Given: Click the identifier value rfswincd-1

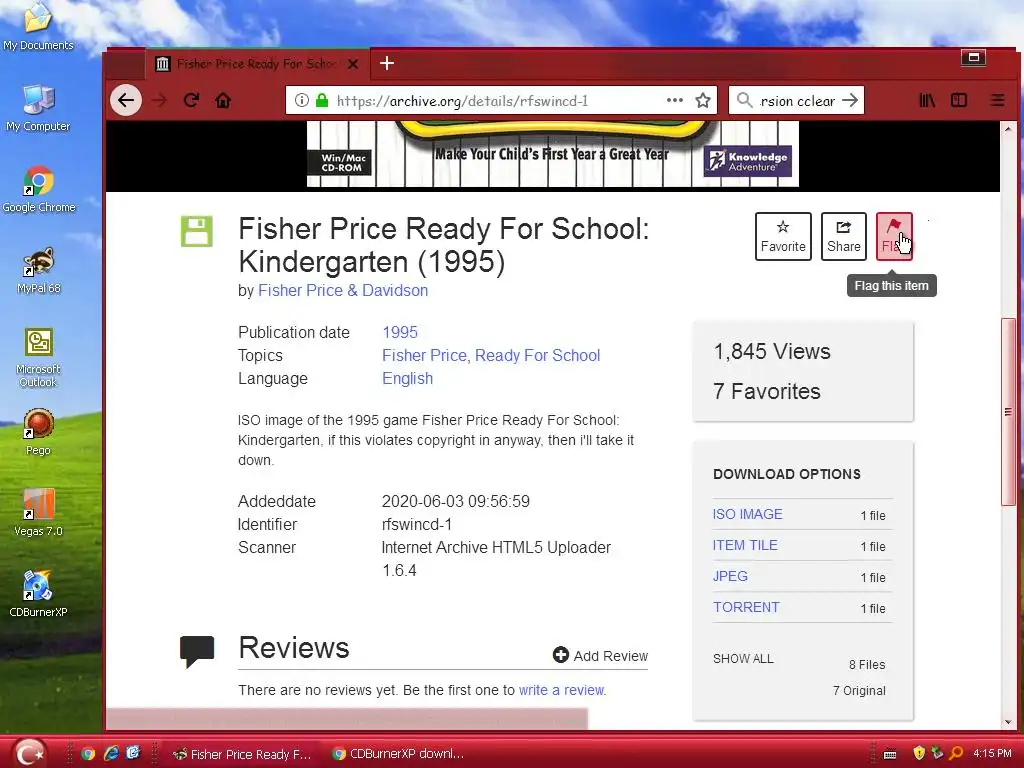Looking at the screenshot, I should point(417,524).
